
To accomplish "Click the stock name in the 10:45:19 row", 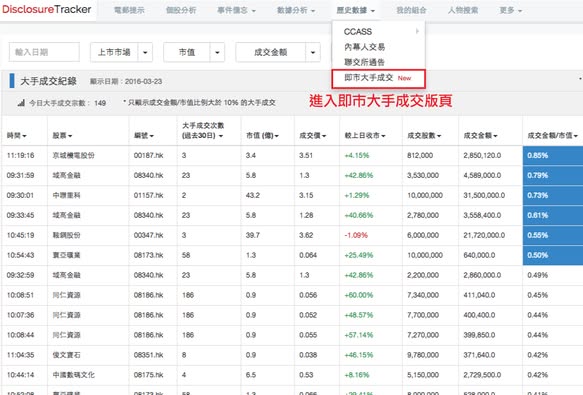I will [x=67, y=235].
